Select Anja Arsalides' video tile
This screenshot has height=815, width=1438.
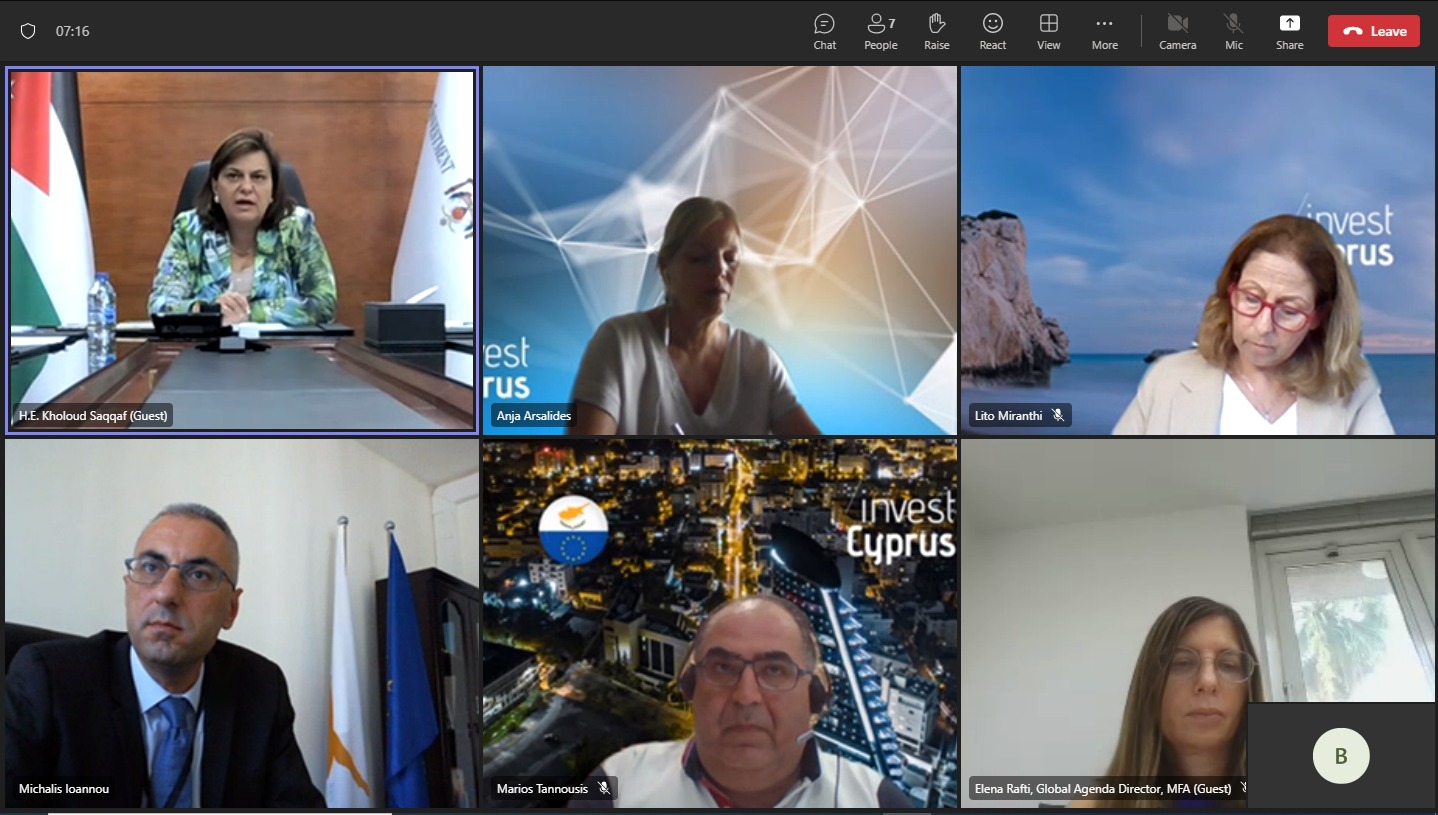[719, 250]
